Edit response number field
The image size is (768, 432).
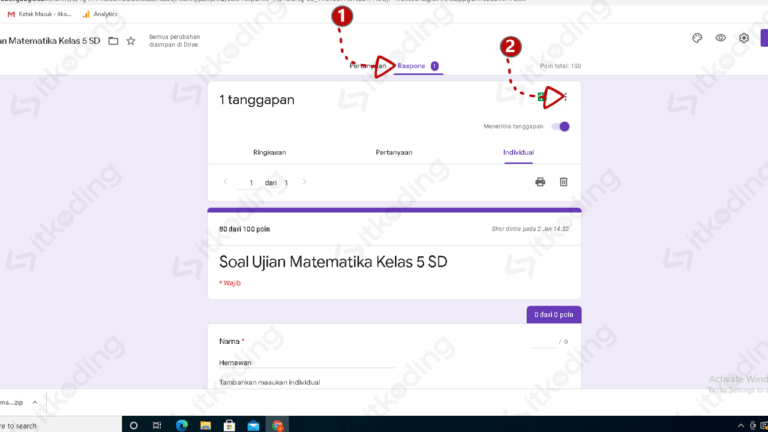(x=250, y=183)
